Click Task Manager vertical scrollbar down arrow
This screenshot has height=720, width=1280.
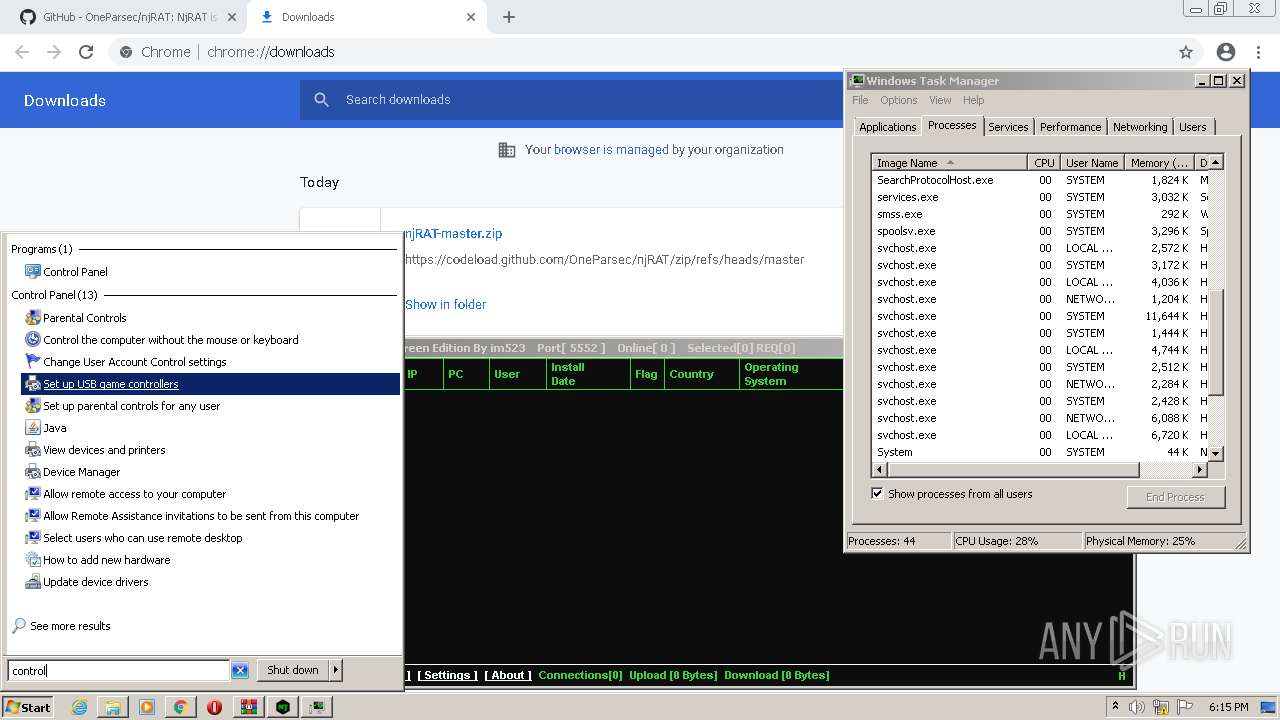(1216, 453)
